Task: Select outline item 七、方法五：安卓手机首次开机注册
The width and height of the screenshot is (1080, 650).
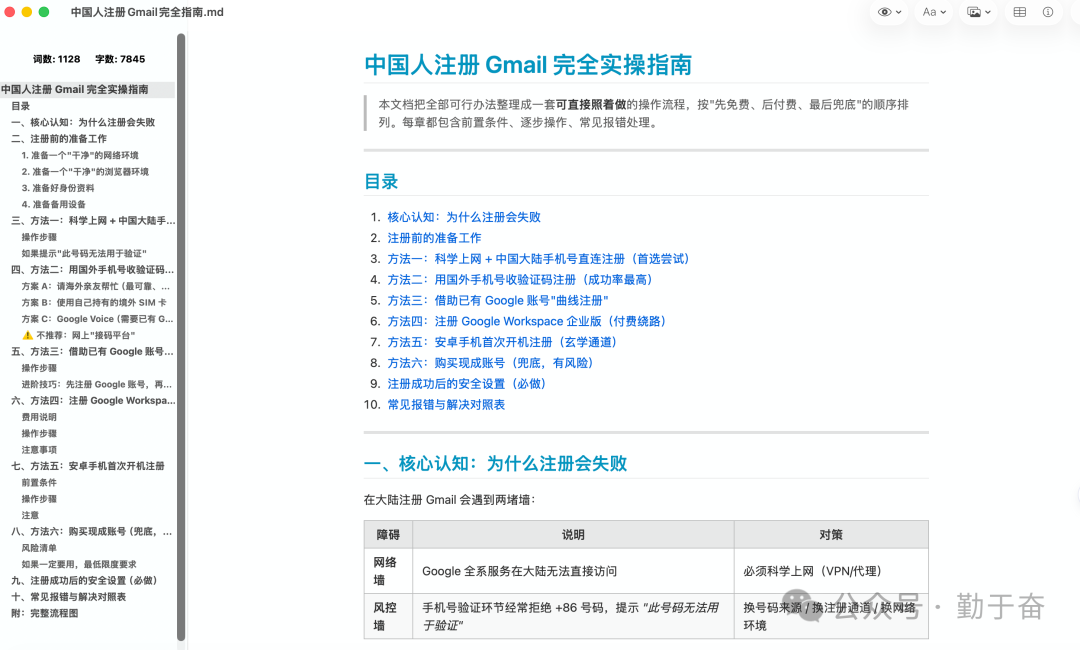Action: 88,466
